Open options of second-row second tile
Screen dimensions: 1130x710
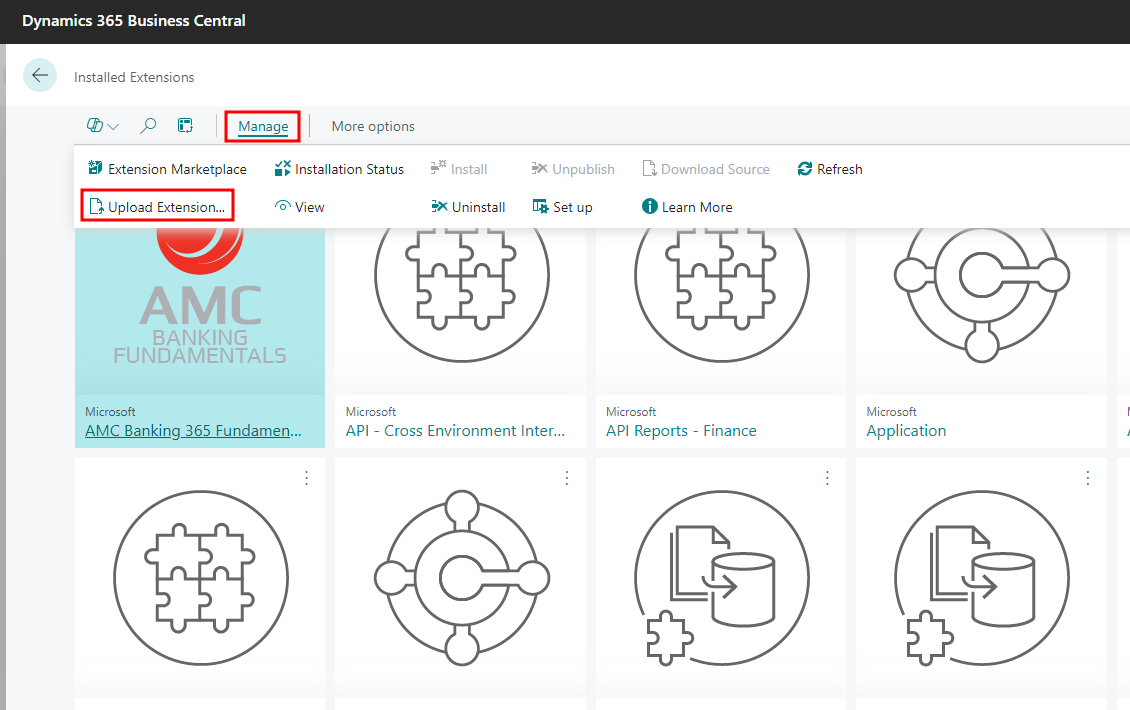[x=567, y=477]
